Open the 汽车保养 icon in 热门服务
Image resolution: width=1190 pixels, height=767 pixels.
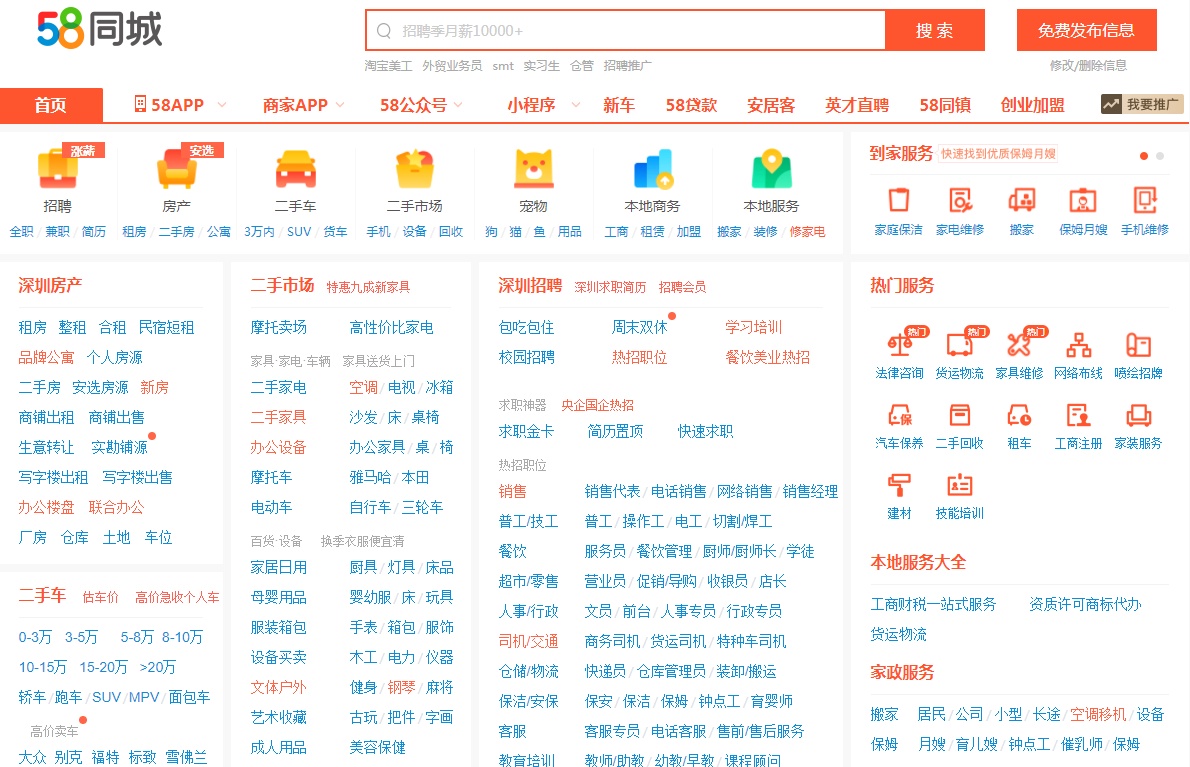pyautogui.click(x=900, y=415)
